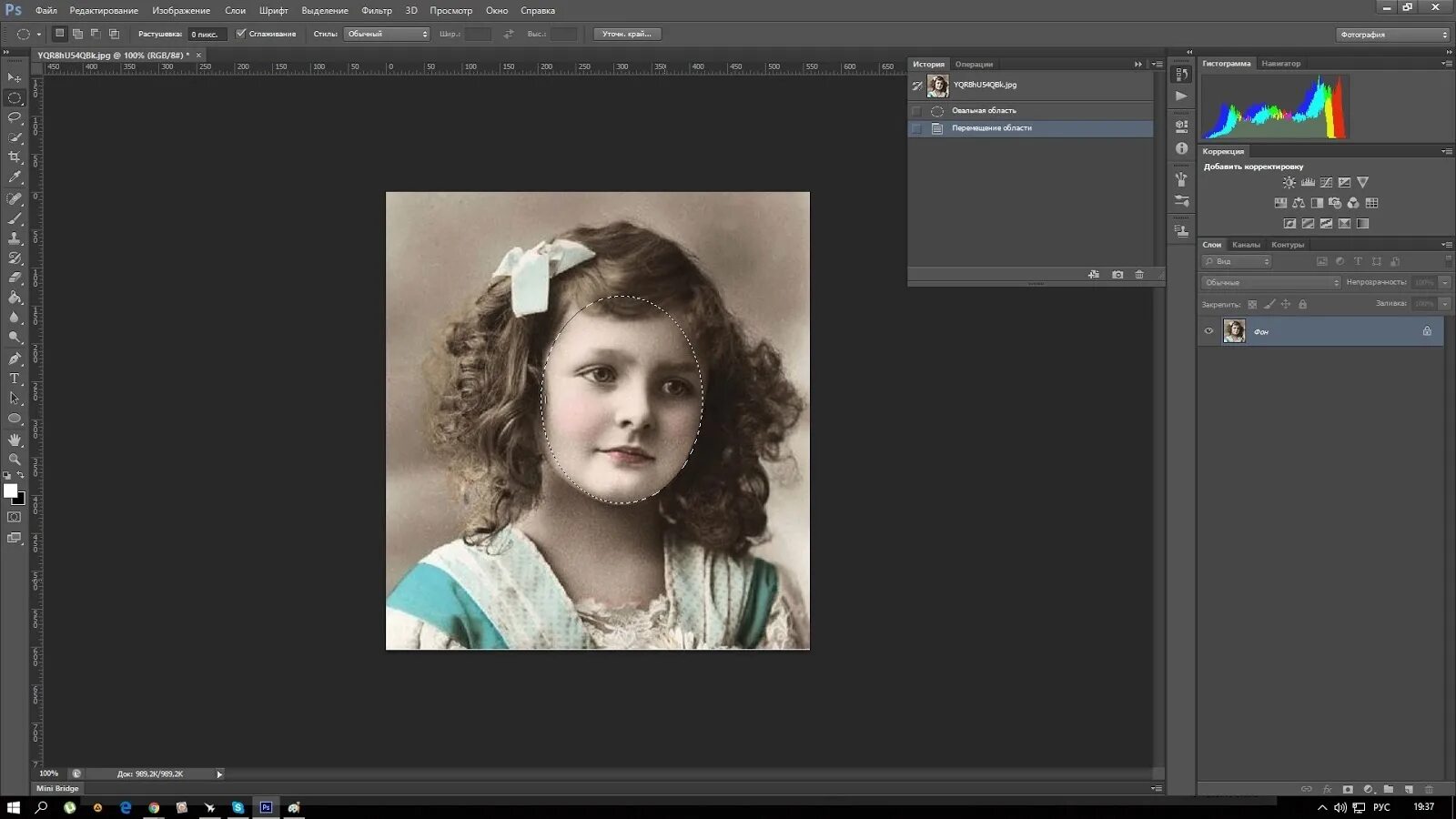Select the Crop tool

pyautogui.click(x=15, y=157)
